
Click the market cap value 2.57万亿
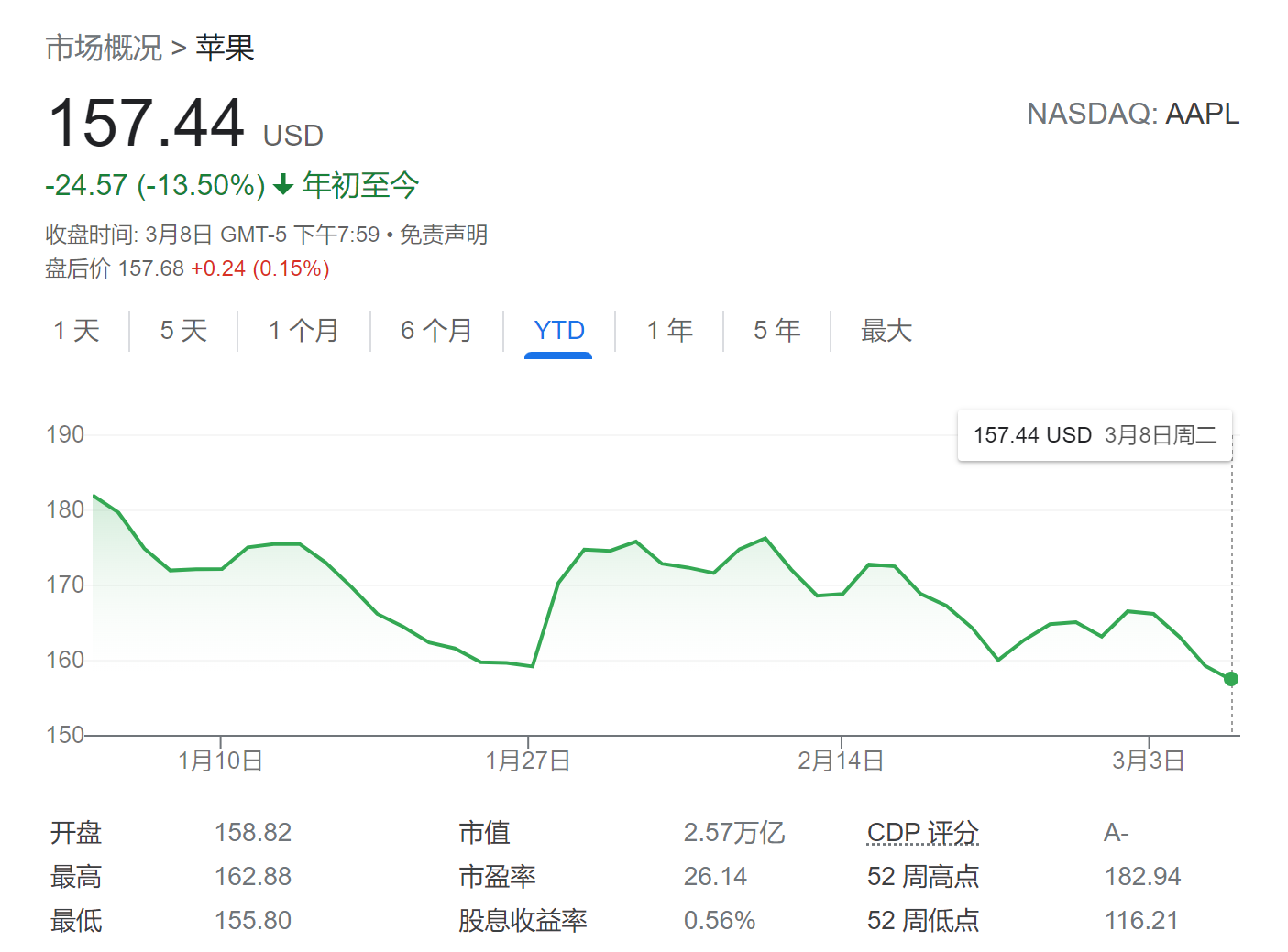[734, 832]
